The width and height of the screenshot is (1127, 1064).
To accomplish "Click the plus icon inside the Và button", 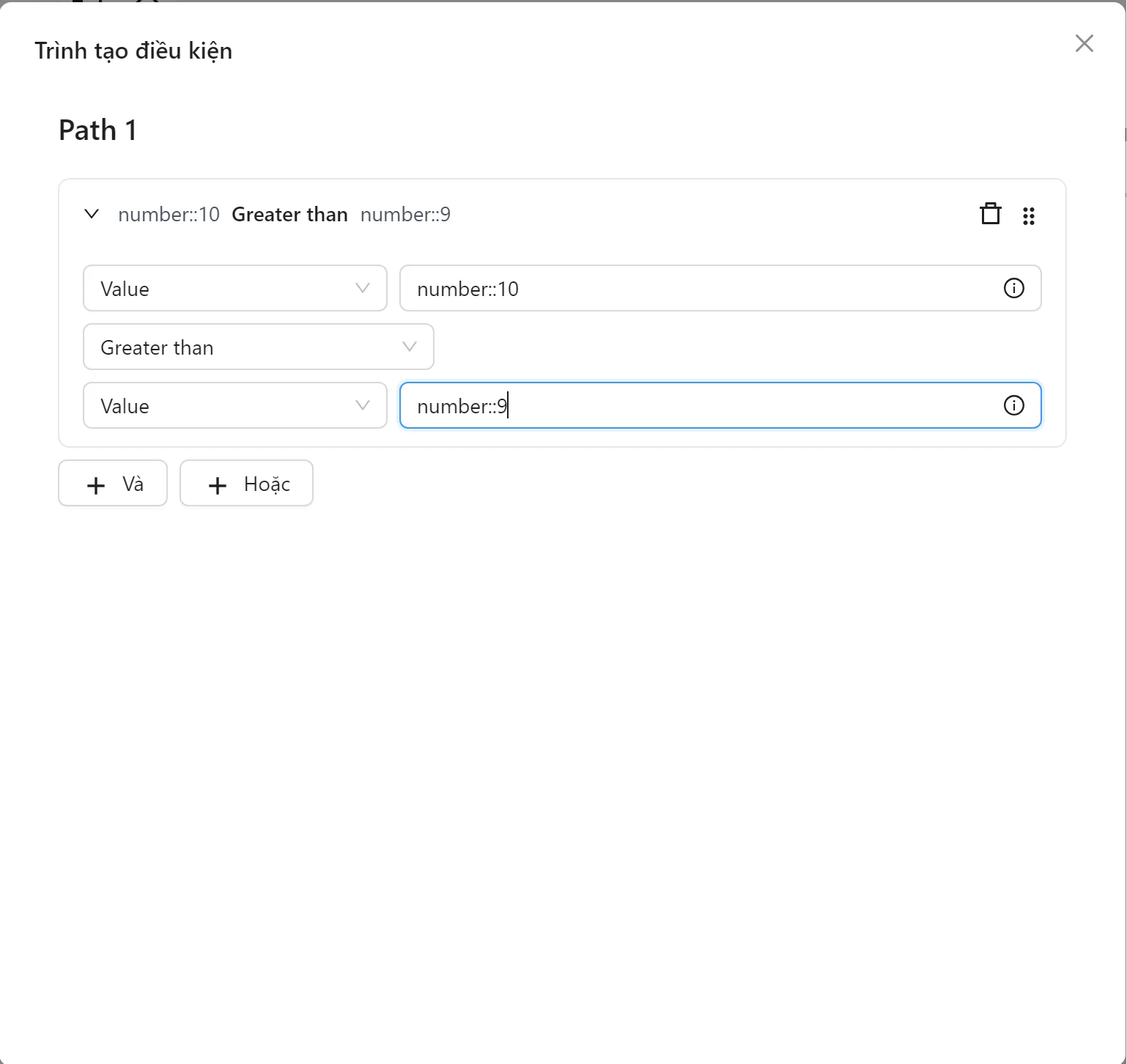I will [95, 484].
